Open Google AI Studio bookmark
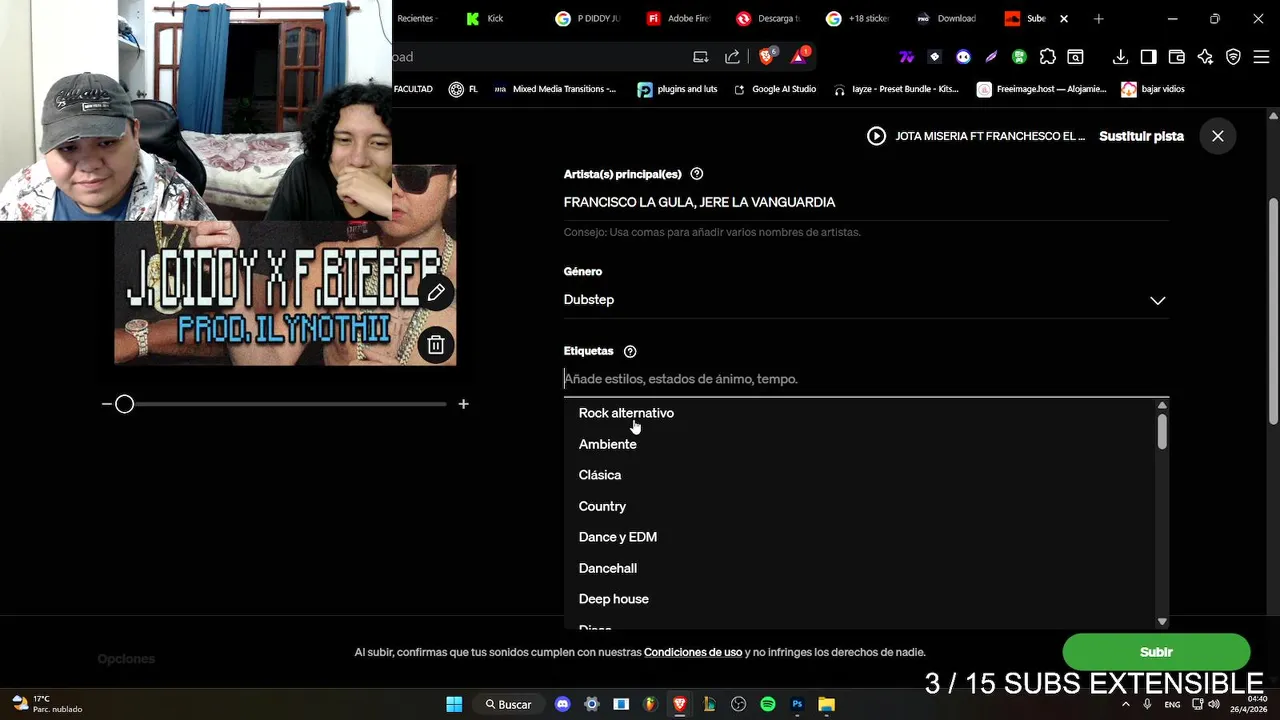Image resolution: width=1280 pixels, height=720 pixels. (775, 89)
